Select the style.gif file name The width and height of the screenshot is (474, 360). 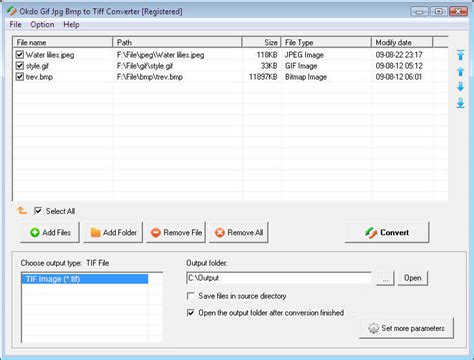[x=37, y=66]
